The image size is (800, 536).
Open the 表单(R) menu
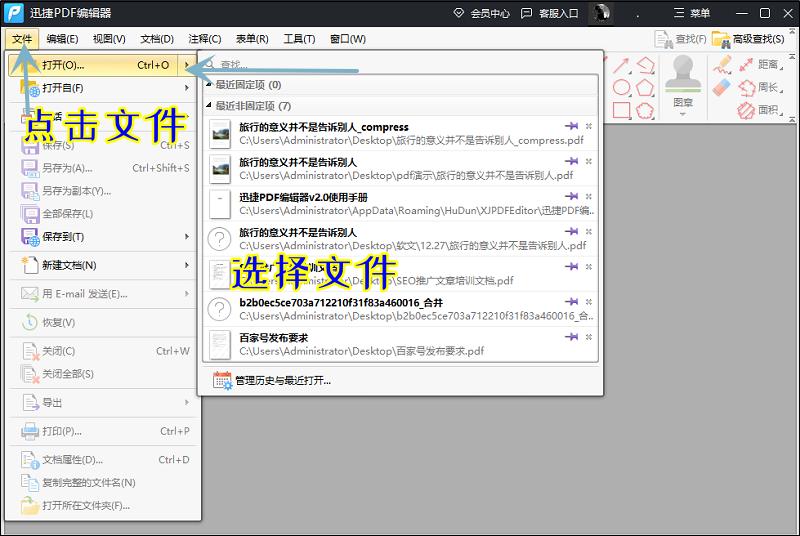click(252, 39)
